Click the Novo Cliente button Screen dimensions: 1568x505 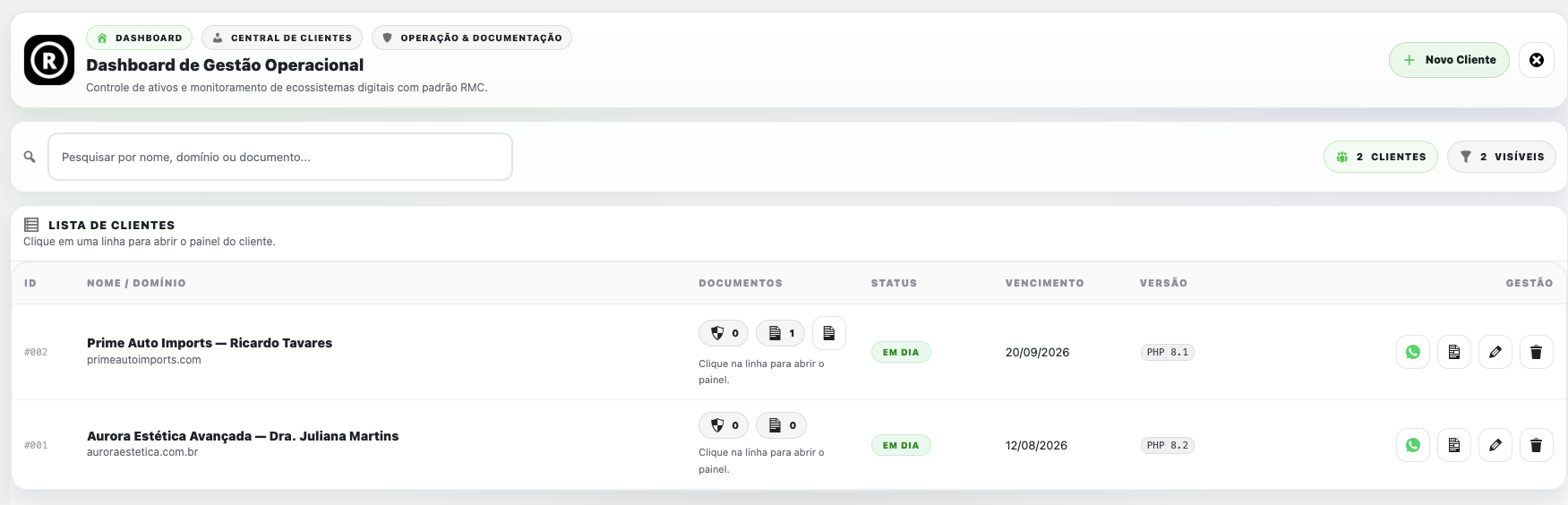(1448, 60)
